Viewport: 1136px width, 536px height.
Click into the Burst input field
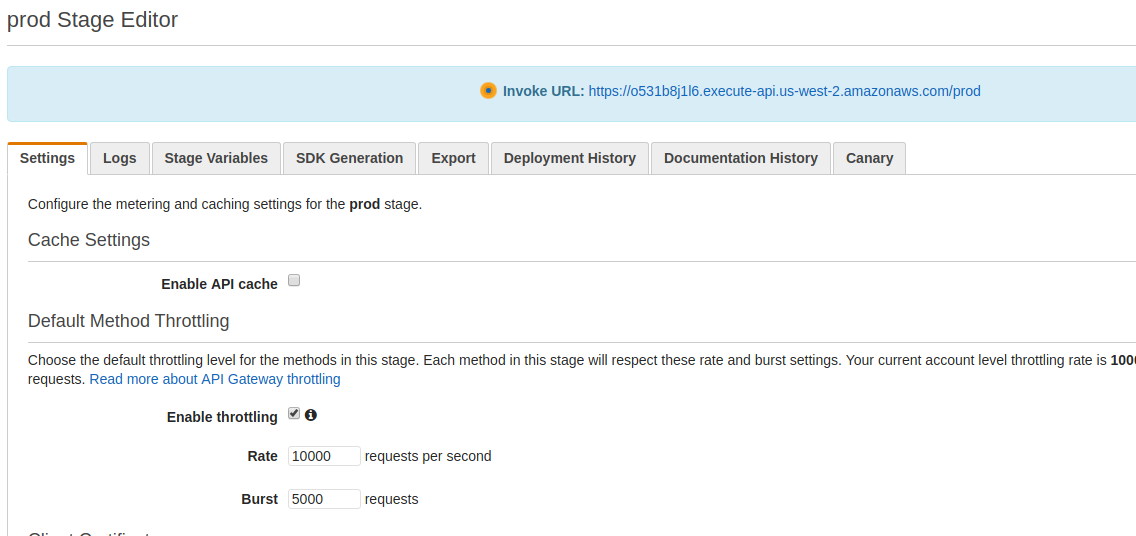324,499
